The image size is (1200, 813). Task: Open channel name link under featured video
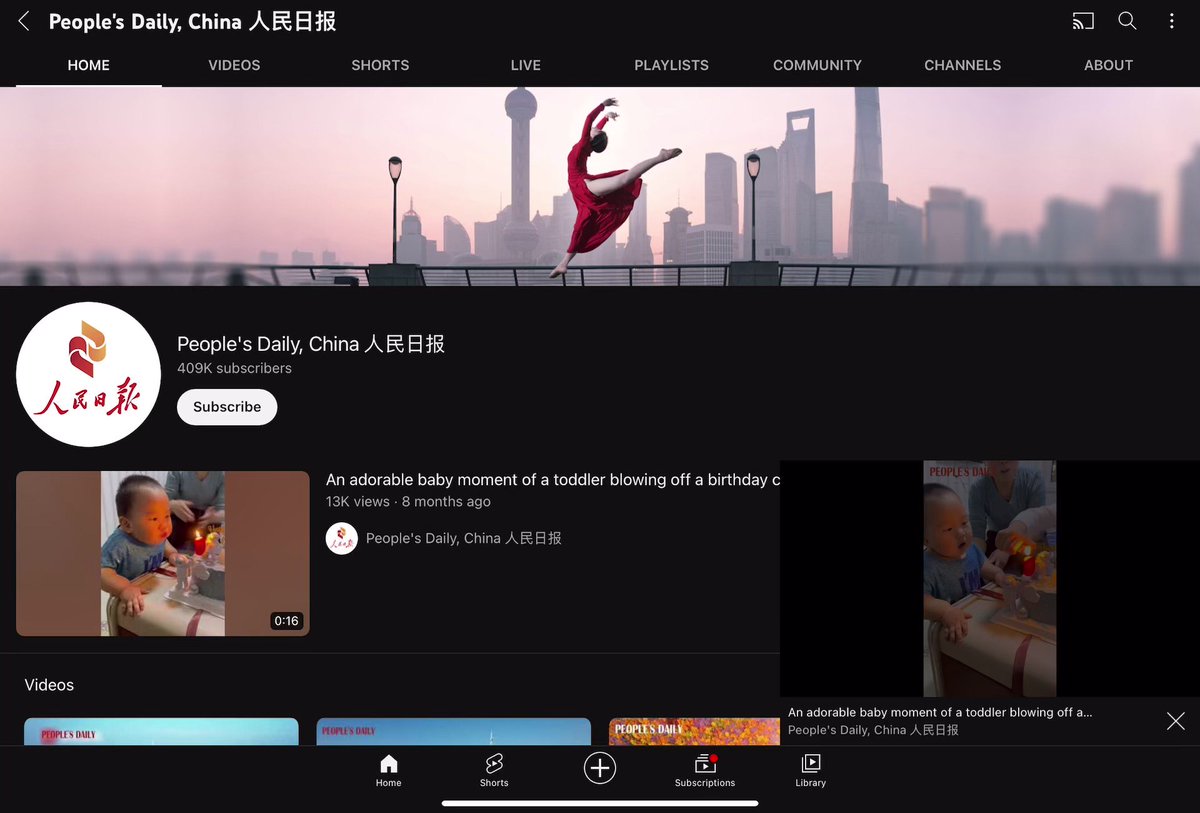click(464, 538)
